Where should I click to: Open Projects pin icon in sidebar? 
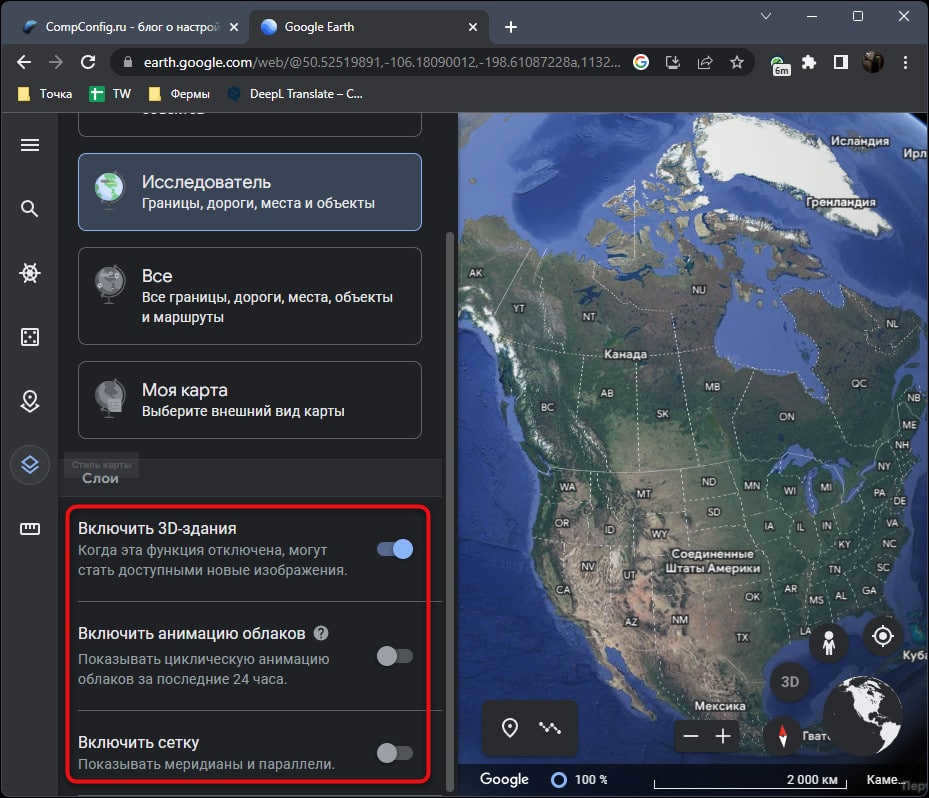tap(30, 401)
